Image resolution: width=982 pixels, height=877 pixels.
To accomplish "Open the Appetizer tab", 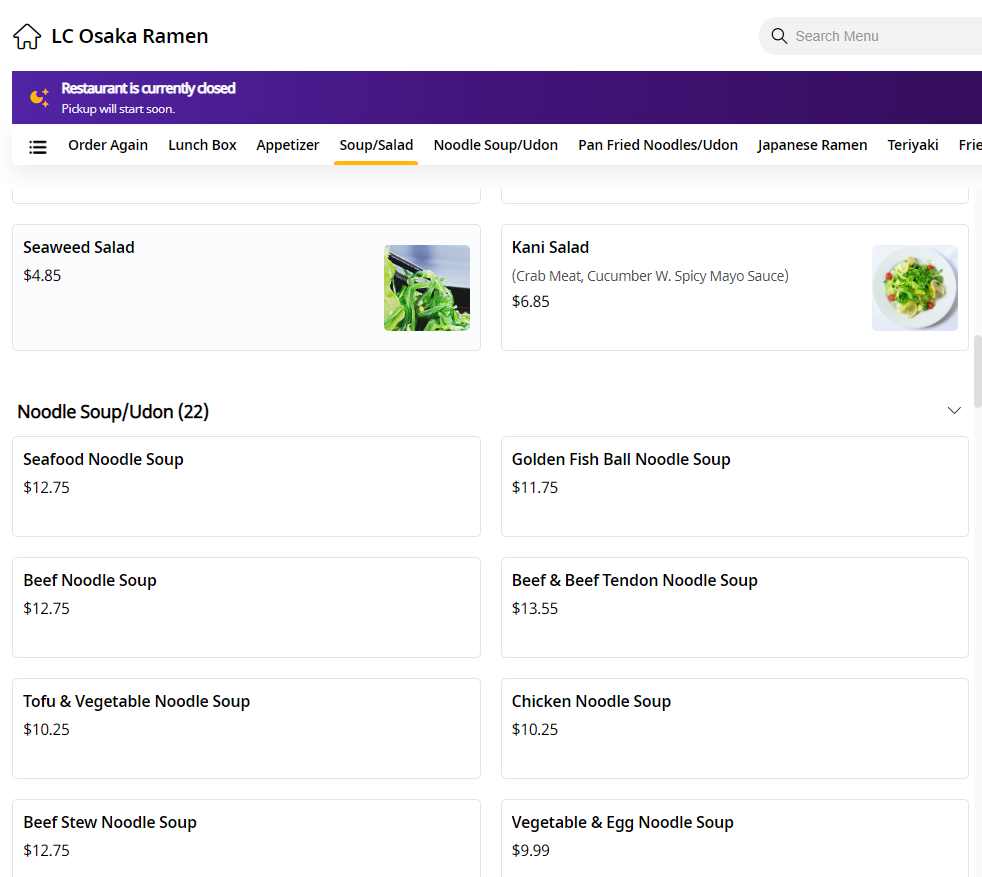I will tap(288, 145).
